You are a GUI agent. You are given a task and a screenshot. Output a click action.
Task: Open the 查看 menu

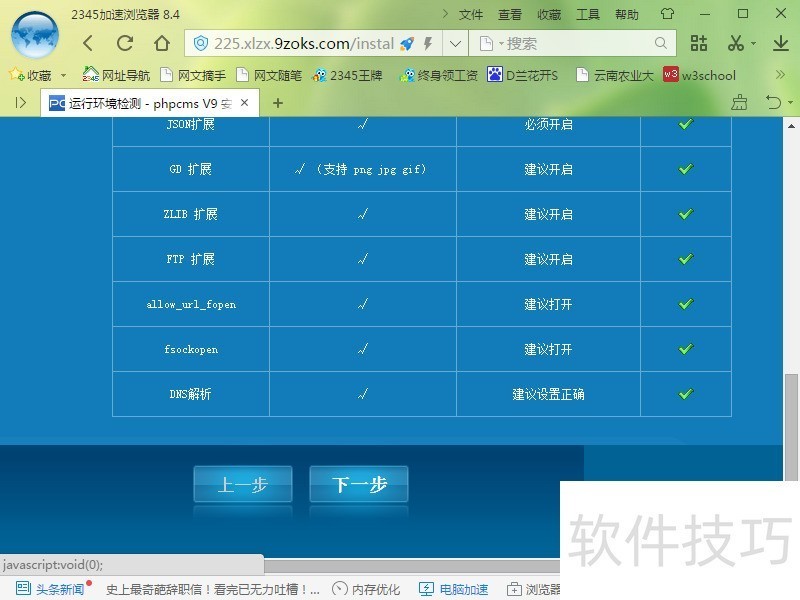coord(510,14)
